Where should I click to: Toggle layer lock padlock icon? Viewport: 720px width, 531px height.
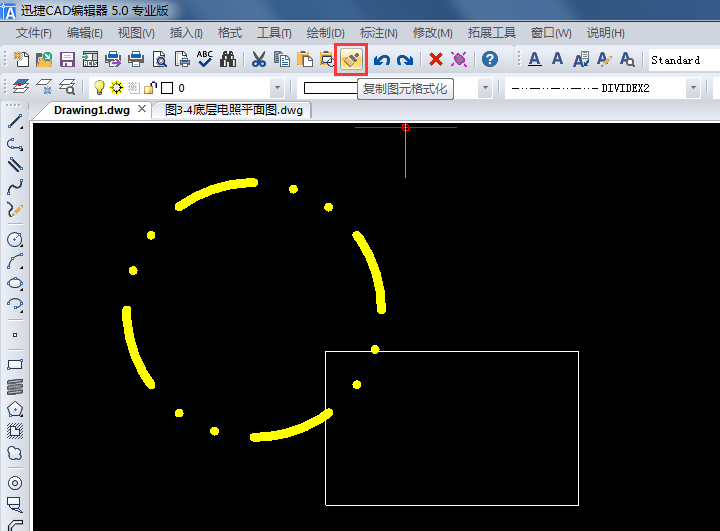point(151,87)
